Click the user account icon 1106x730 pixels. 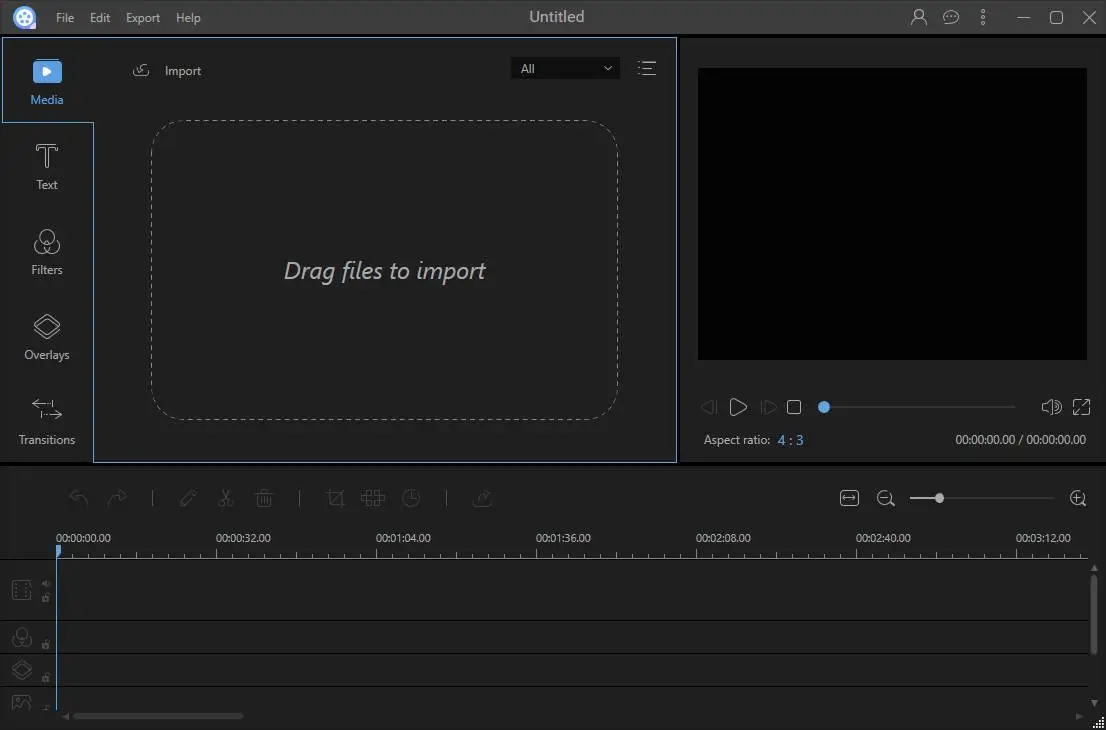918,18
